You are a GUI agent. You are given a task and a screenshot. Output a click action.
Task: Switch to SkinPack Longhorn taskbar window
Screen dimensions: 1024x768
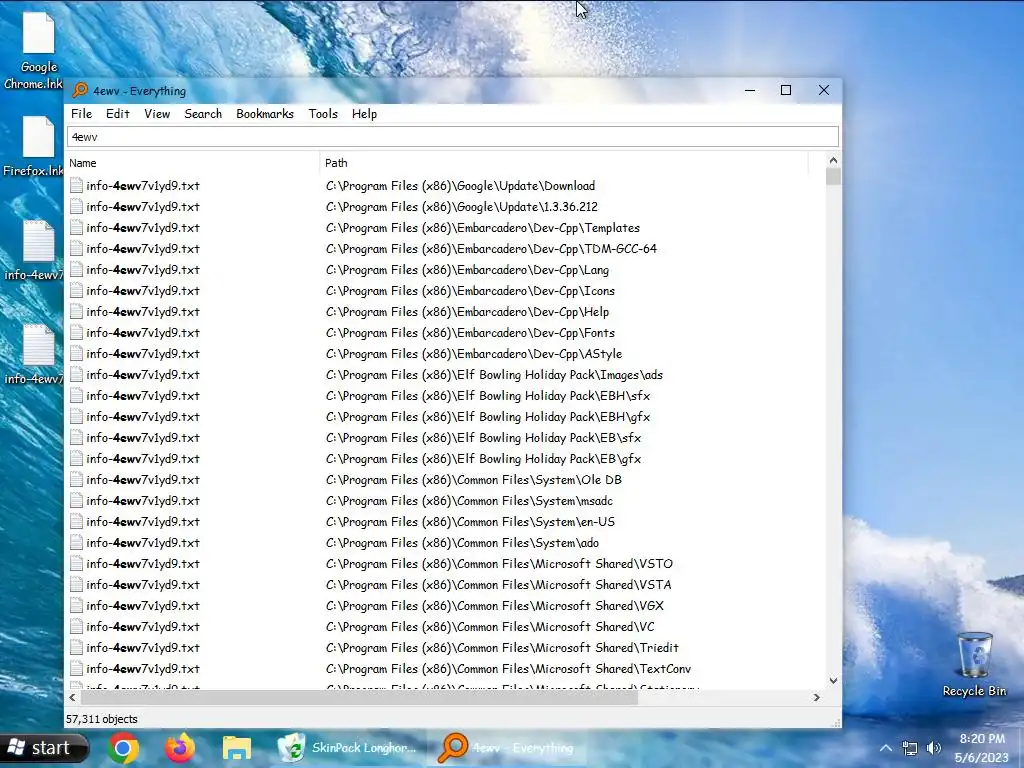(347, 748)
